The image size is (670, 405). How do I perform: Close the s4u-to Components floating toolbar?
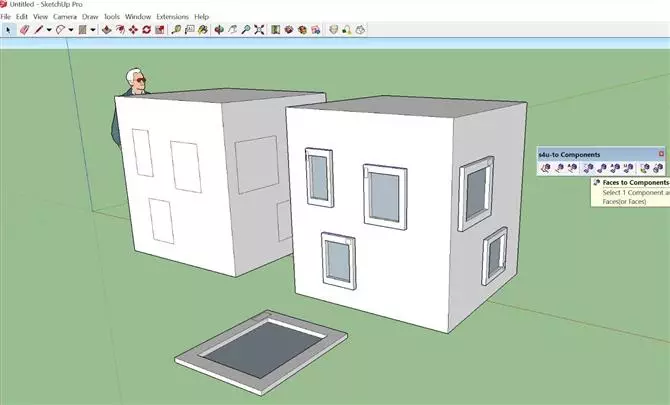point(661,154)
